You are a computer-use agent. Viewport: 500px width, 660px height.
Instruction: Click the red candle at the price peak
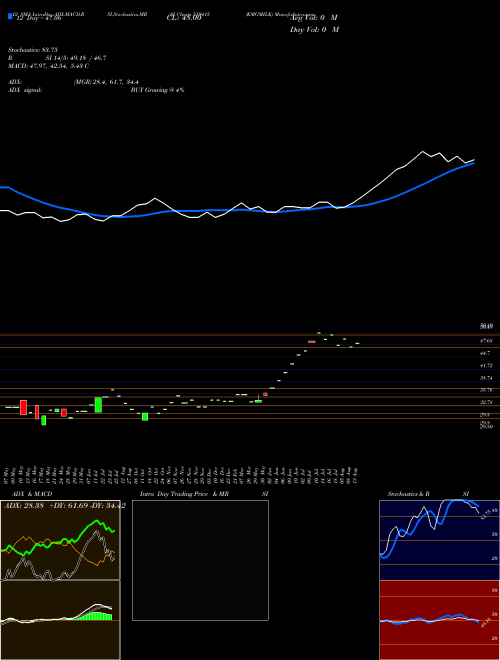(x=312, y=342)
